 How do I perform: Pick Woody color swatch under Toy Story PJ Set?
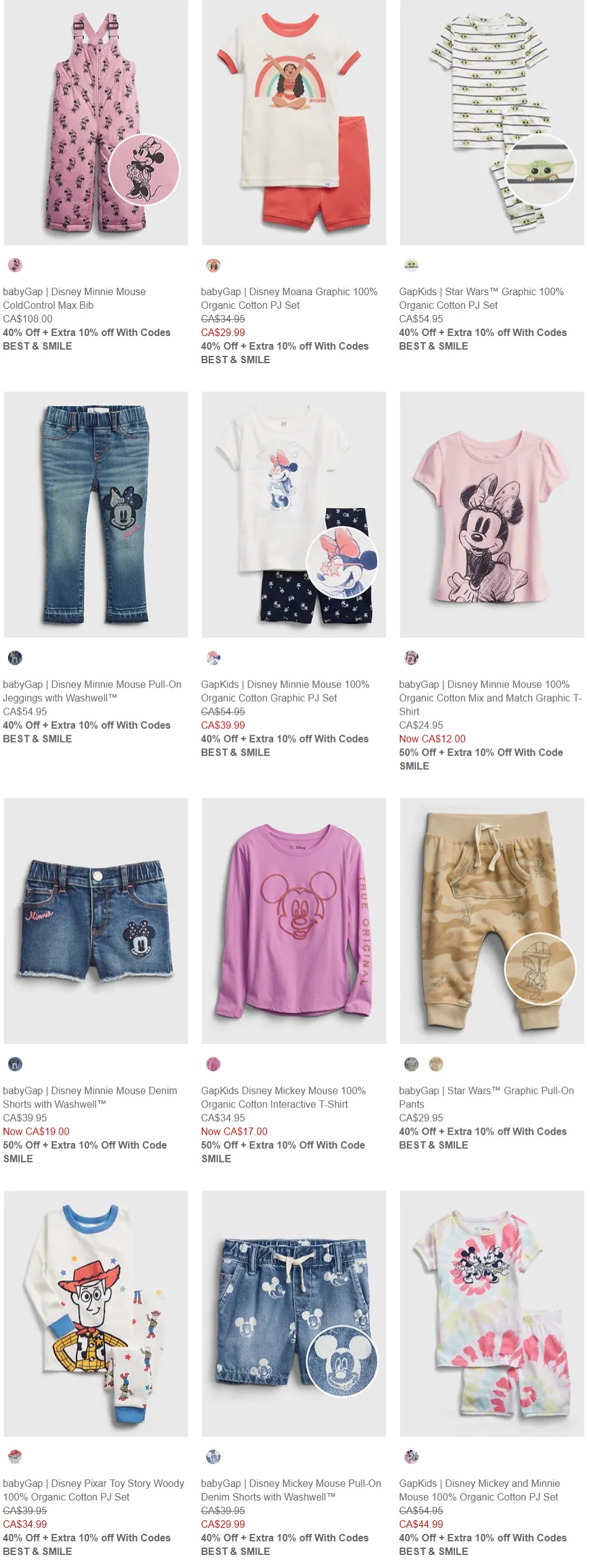[x=15, y=1457]
